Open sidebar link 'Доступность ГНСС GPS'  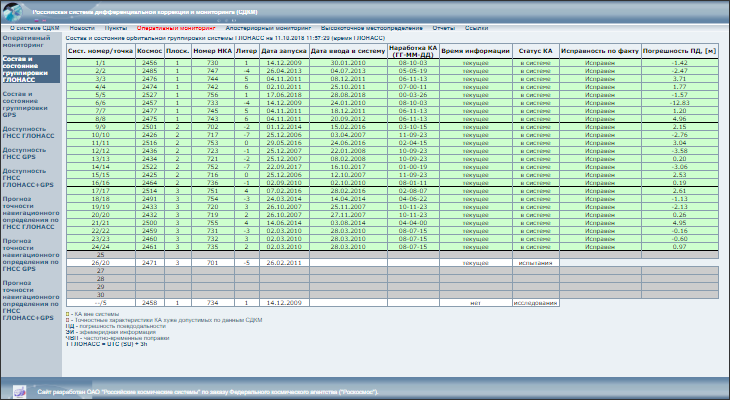click(24, 153)
